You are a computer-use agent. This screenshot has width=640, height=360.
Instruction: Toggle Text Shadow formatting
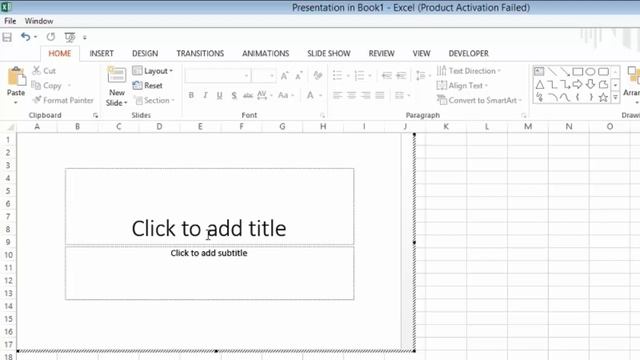click(x=234, y=95)
